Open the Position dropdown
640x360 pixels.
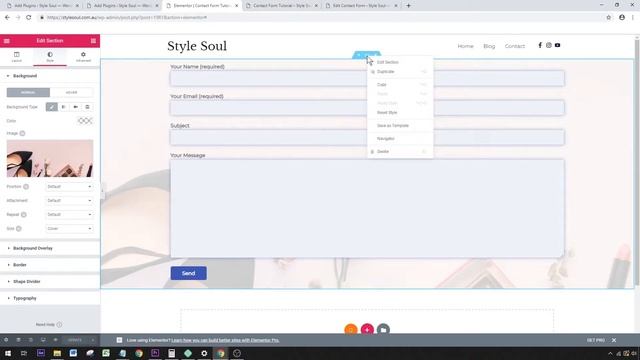69,187
